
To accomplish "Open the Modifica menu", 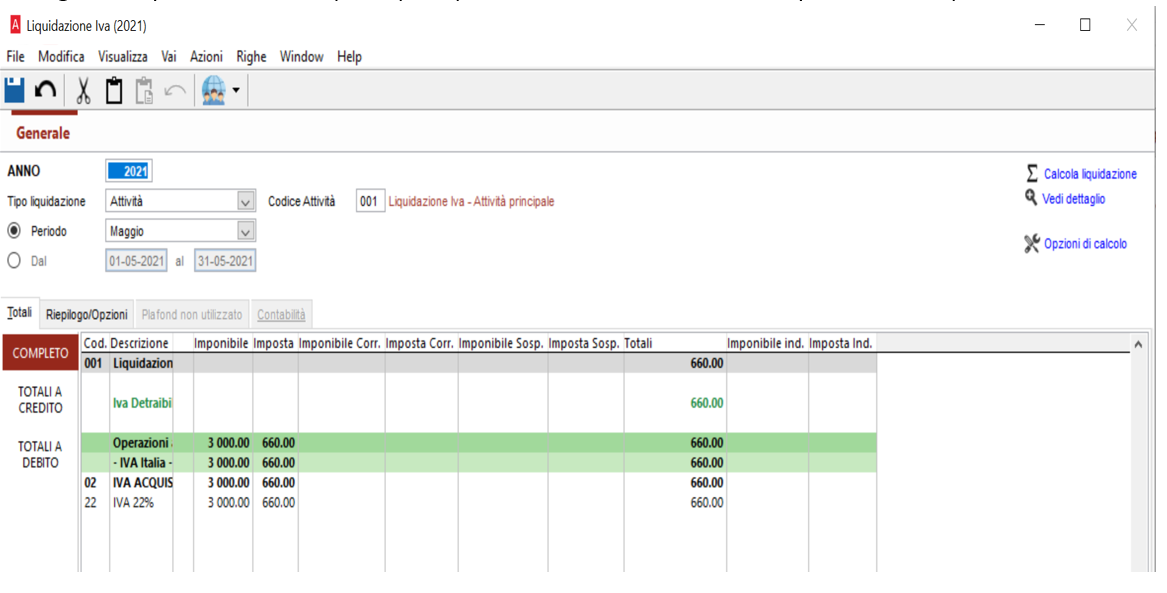I will coord(61,57).
